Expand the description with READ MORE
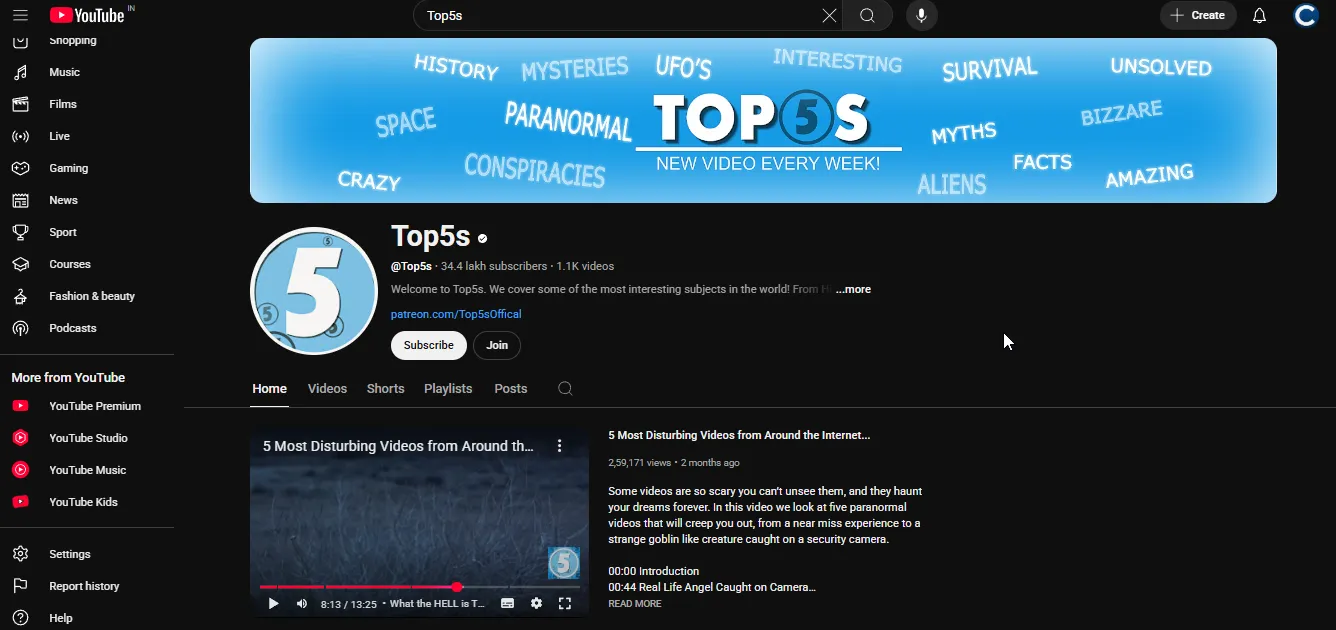1336x630 pixels. (x=635, y=604)
